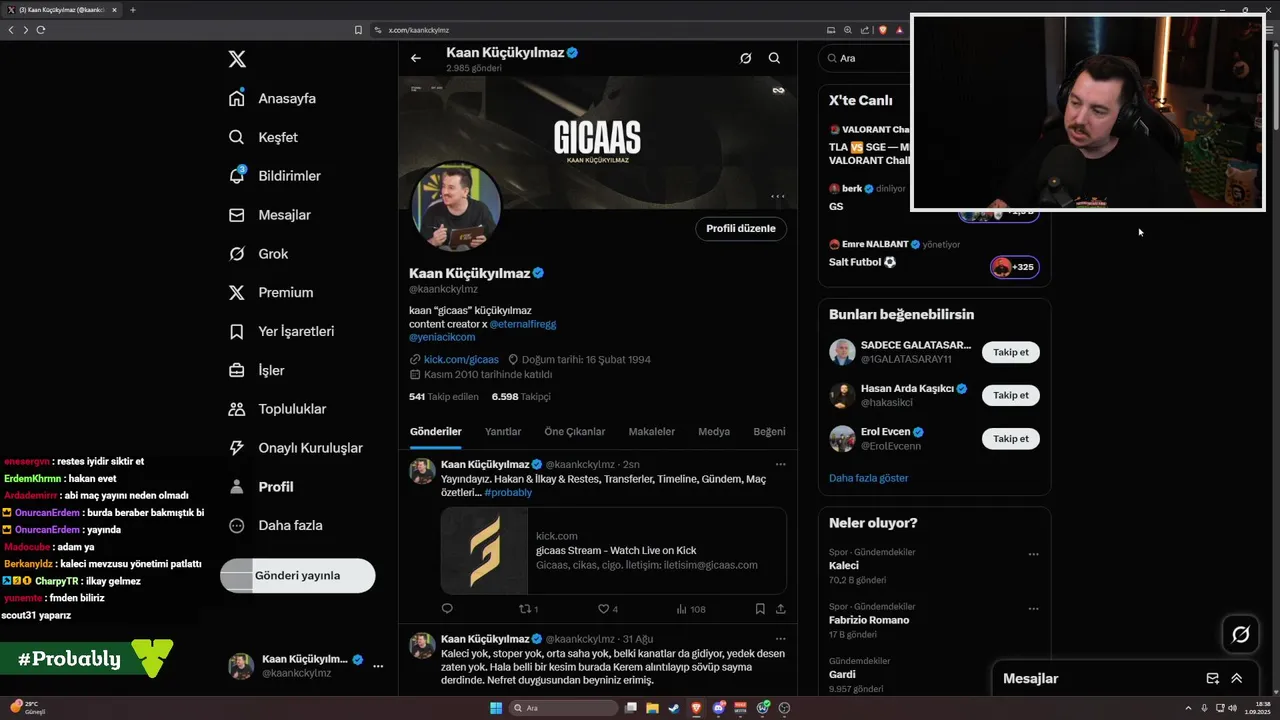Click #probably hashtag in first post
Viewport: 1280px width, 720px height.
point(508,492)
